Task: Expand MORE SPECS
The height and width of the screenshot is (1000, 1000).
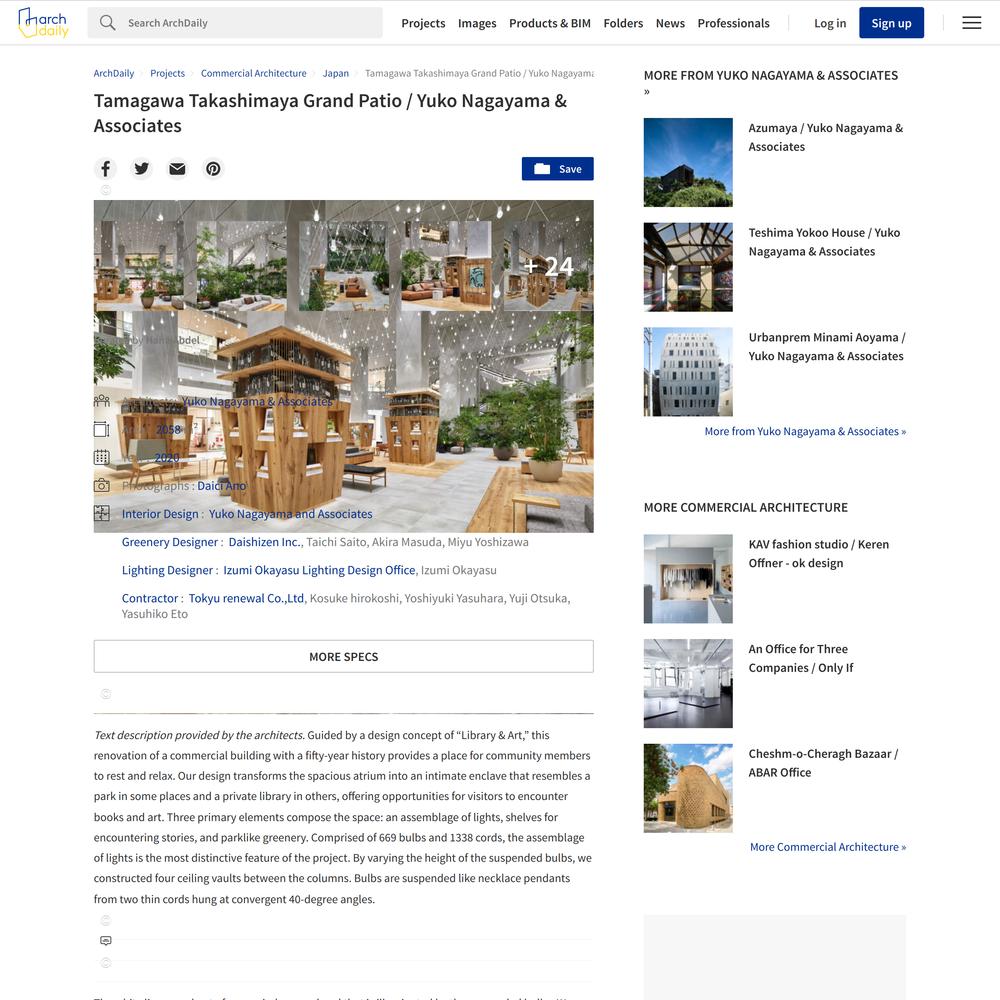Action: [x=343, y=656]
